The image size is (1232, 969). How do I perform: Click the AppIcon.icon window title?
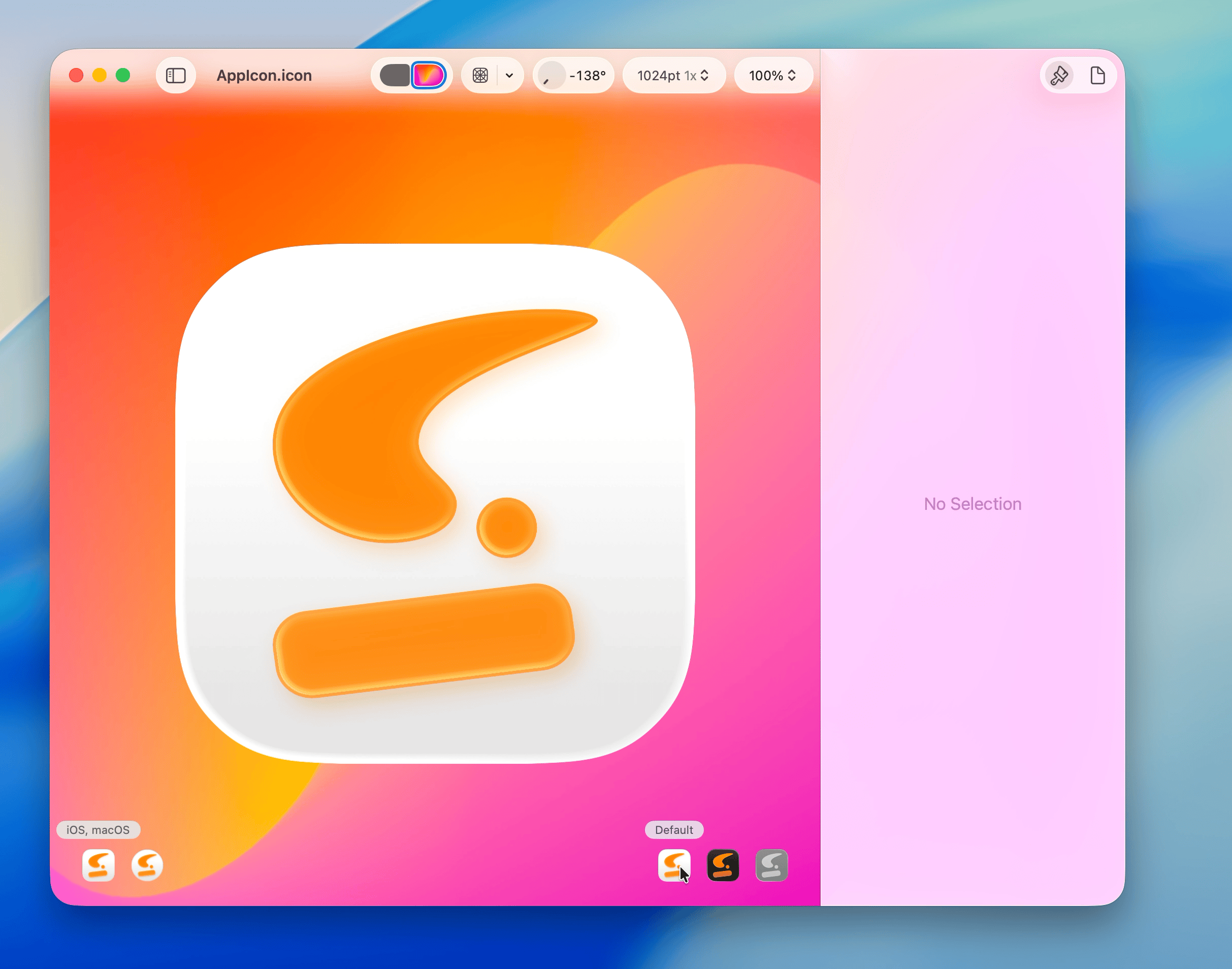(x=264, y=76)
